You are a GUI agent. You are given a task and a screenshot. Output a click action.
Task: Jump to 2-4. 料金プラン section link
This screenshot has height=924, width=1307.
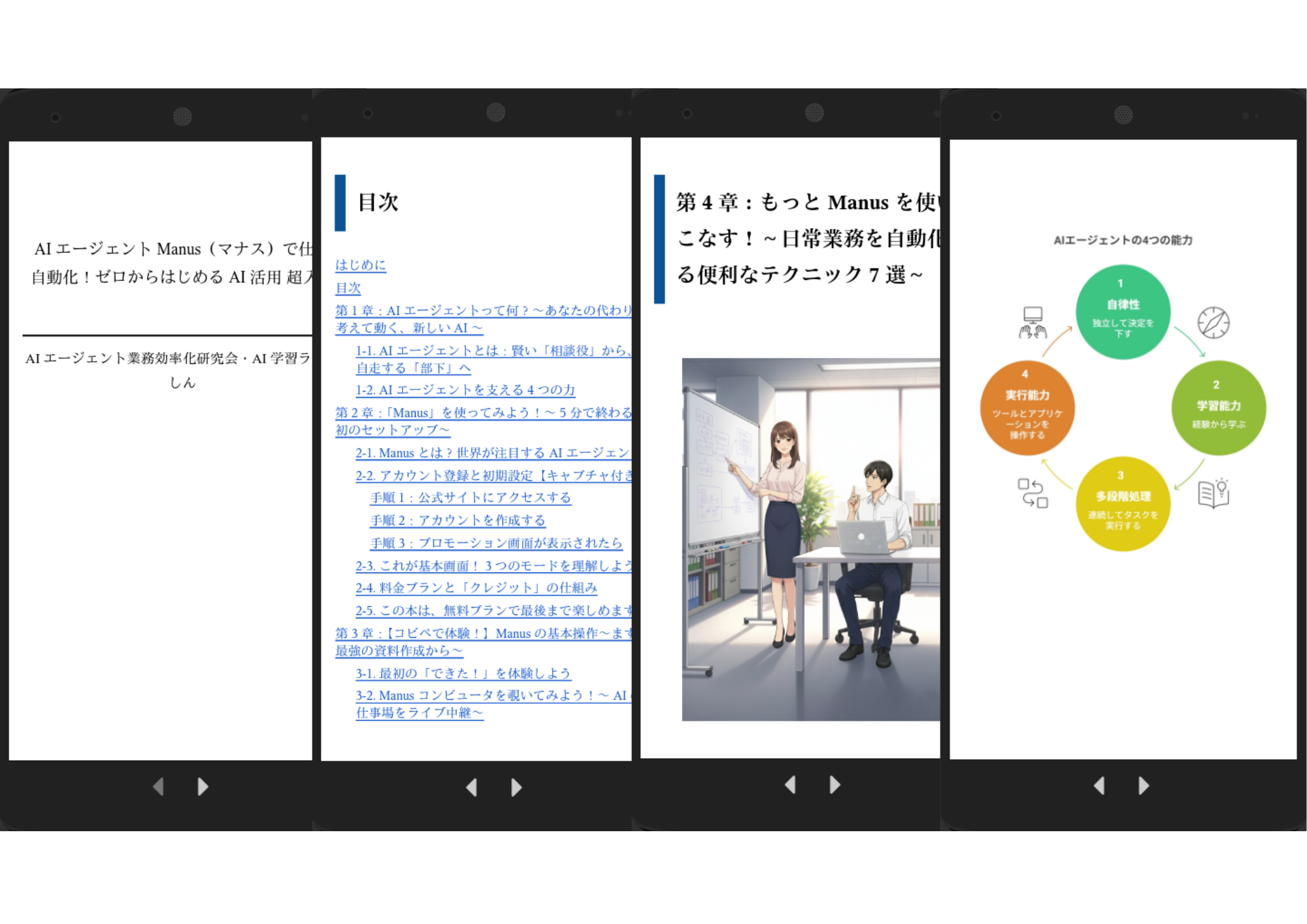click(476, 588)
